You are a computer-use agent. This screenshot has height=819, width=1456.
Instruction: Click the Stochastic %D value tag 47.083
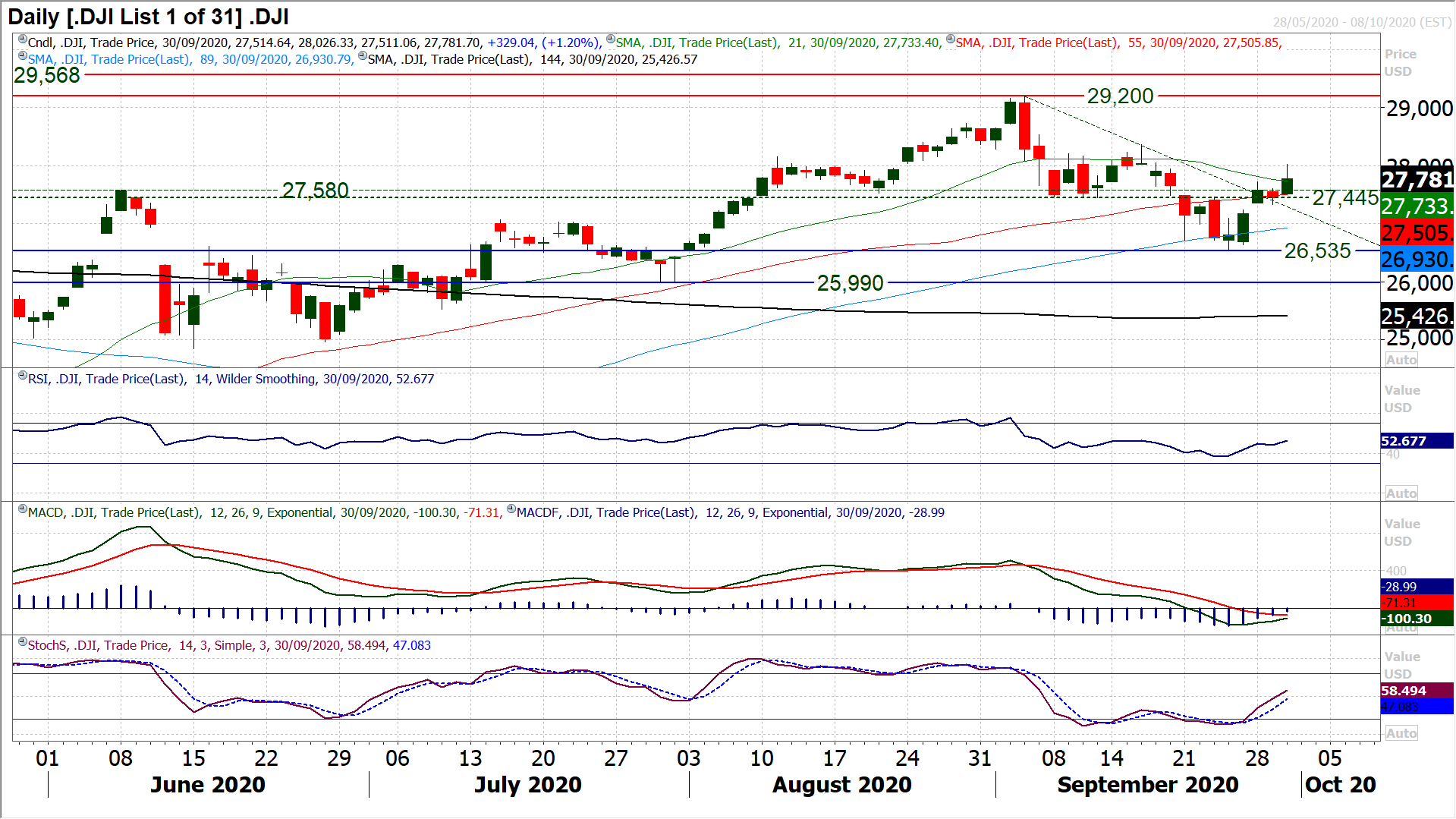point(1417,707)
